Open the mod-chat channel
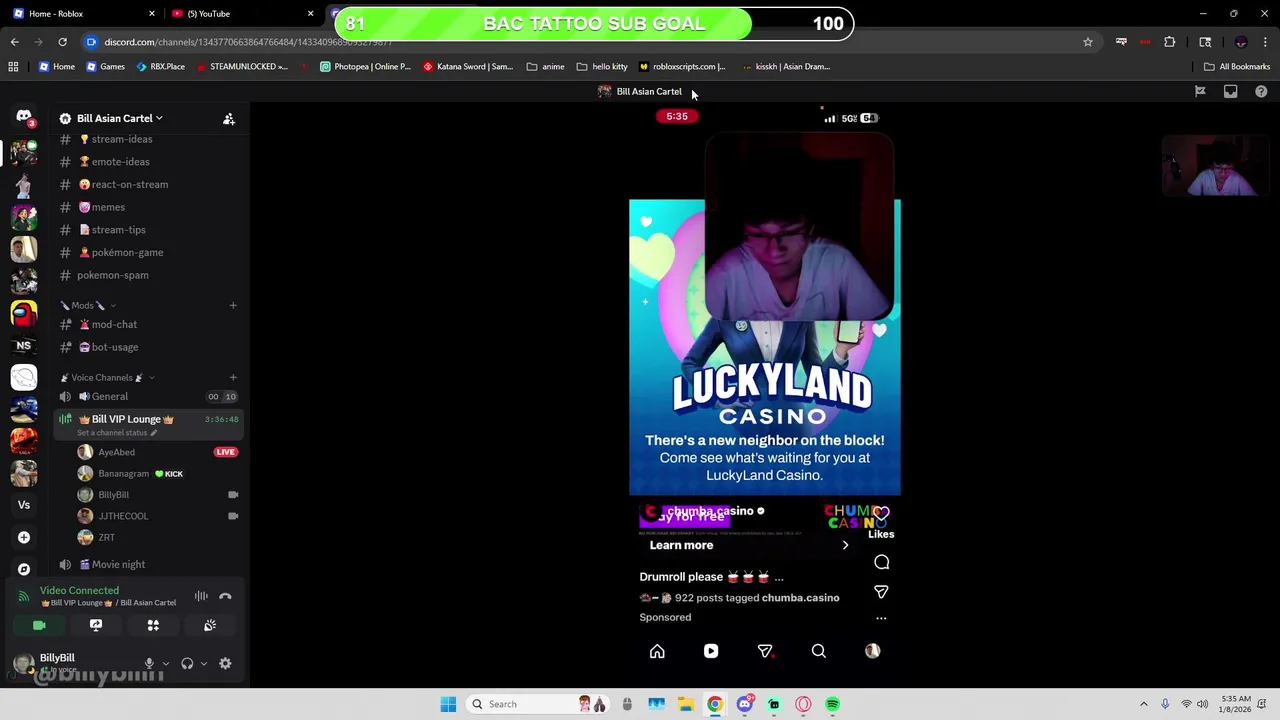Screen dimensions: 1280x720 click(148, 324)
